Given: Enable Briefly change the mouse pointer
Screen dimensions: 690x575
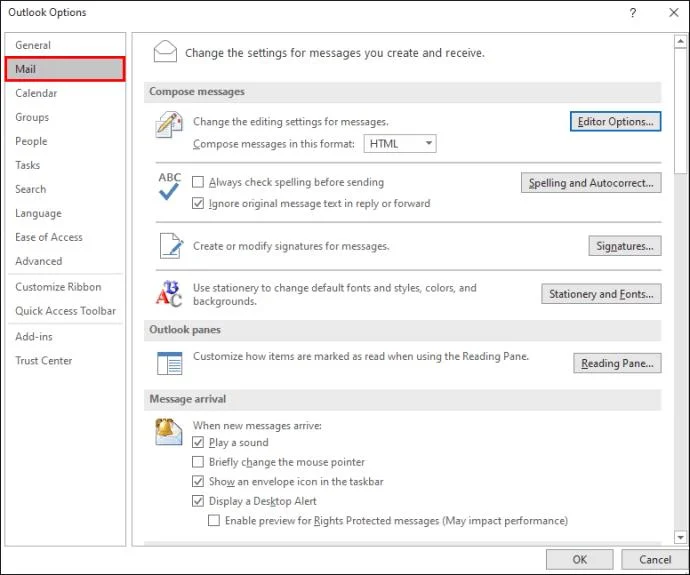Looking at the screenshot, I should pyautogui.click(x=198, y=461).
